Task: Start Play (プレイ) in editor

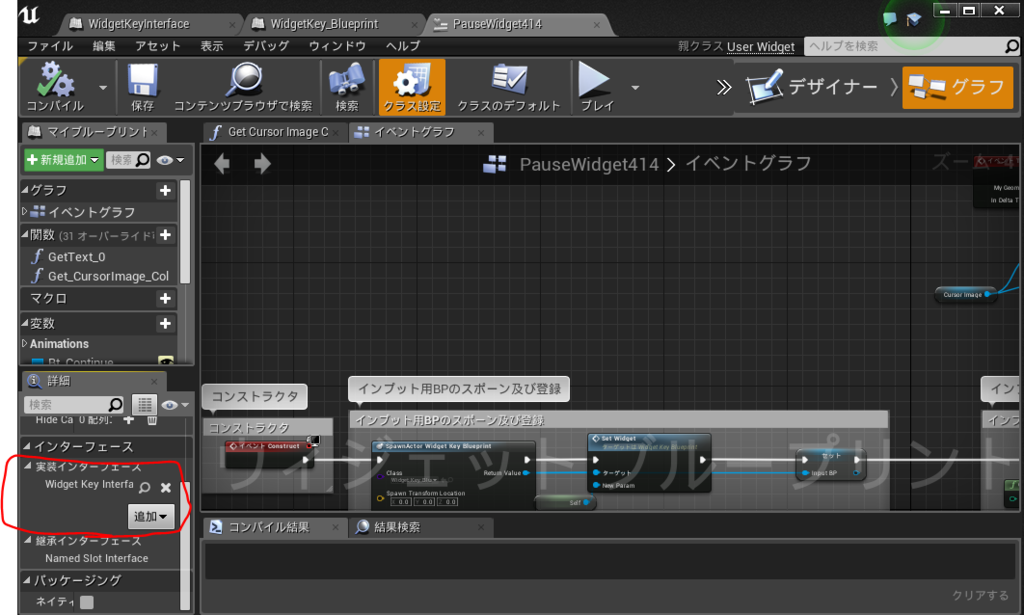Action: coord(597,87)
